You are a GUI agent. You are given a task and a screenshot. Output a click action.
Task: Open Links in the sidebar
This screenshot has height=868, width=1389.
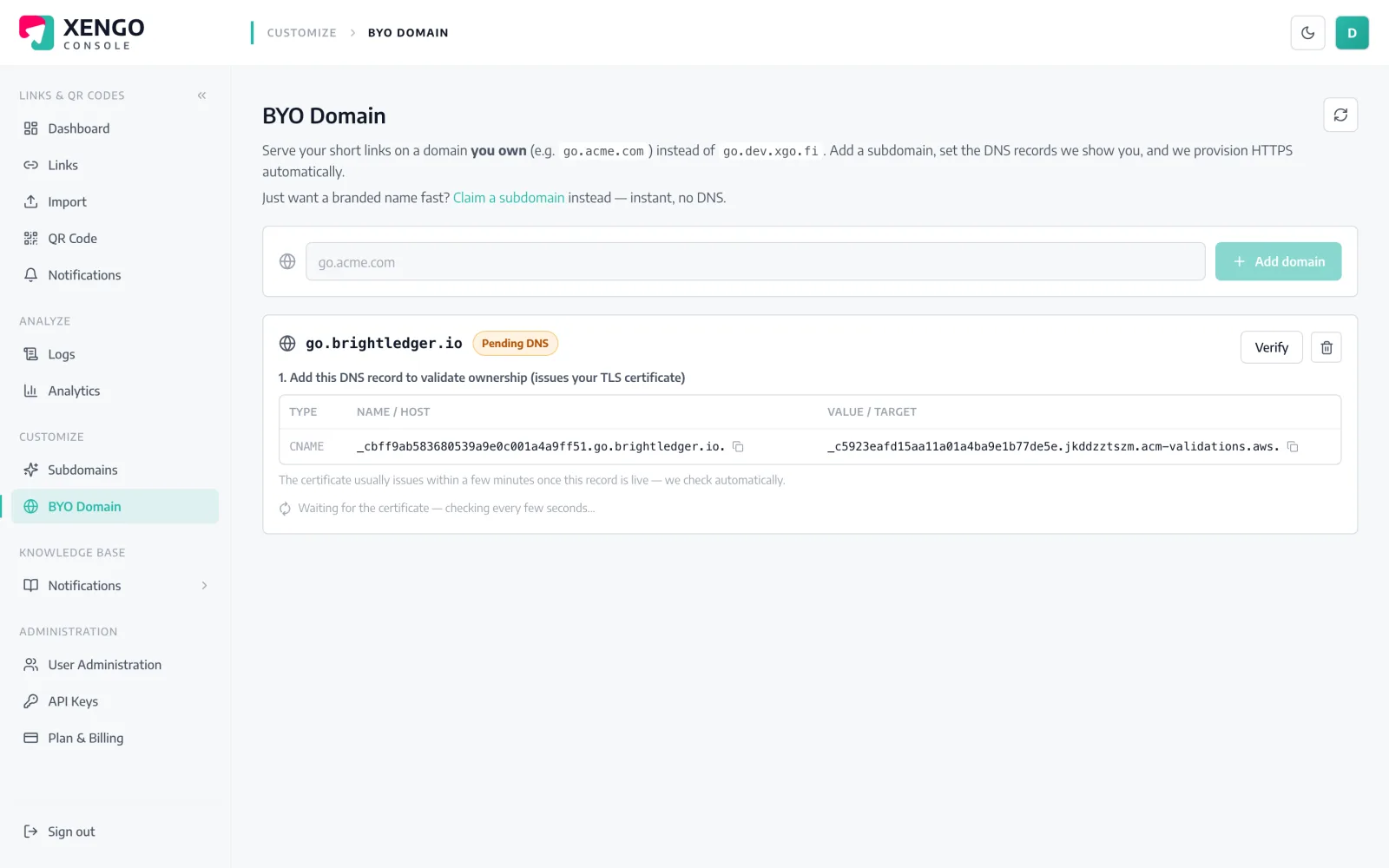(115, 165)
